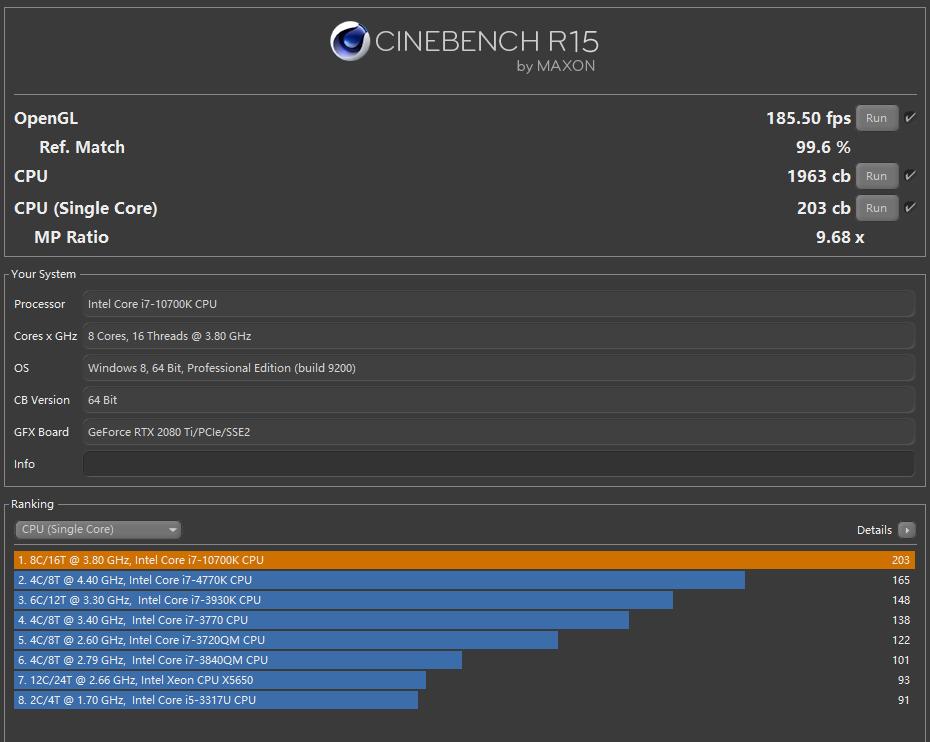Toggle the CPU test checkmark
Image resolution: width=930 pixels, height=742 pixels.
coord(910,176)
